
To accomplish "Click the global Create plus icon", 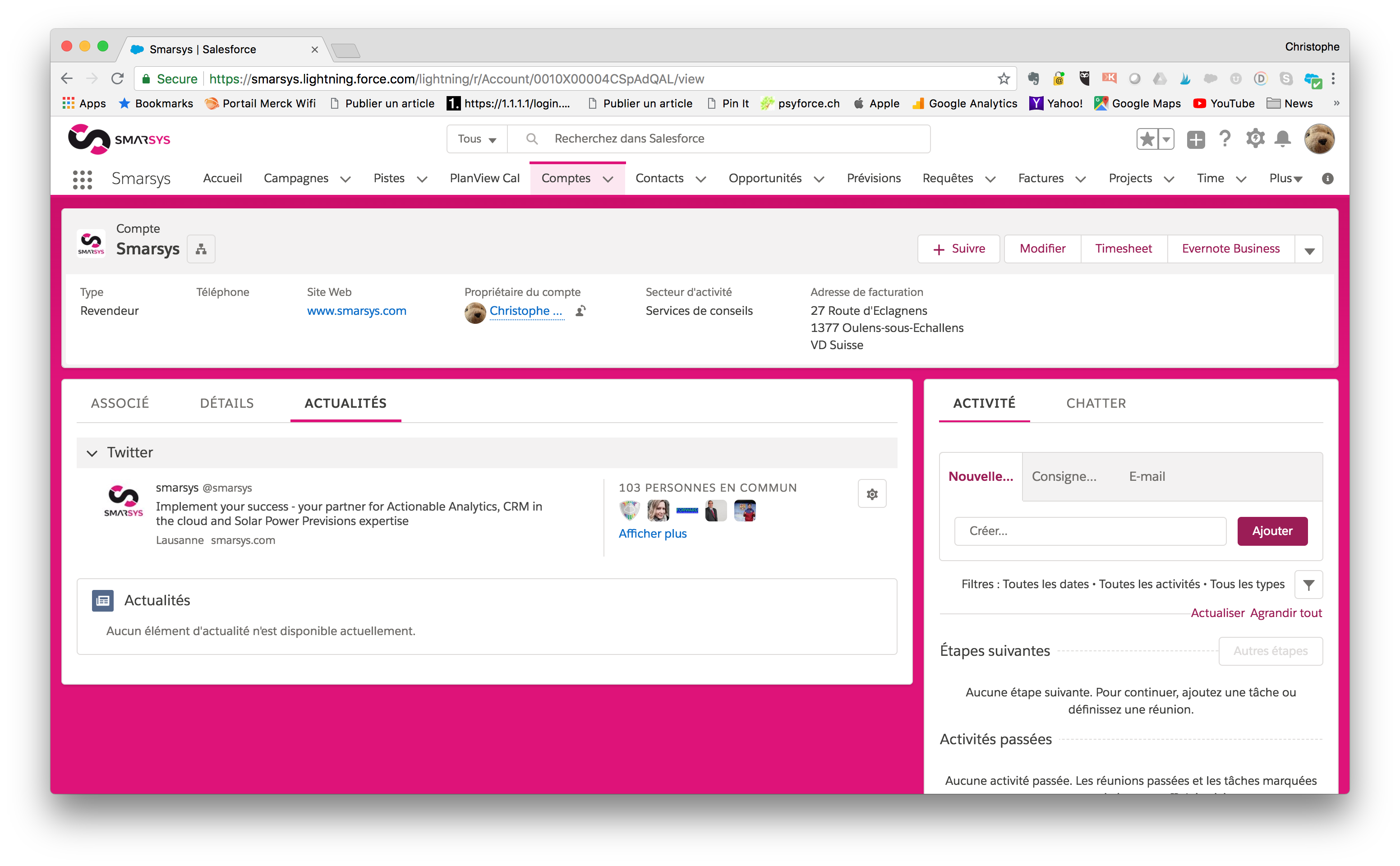I will 1196,139.
